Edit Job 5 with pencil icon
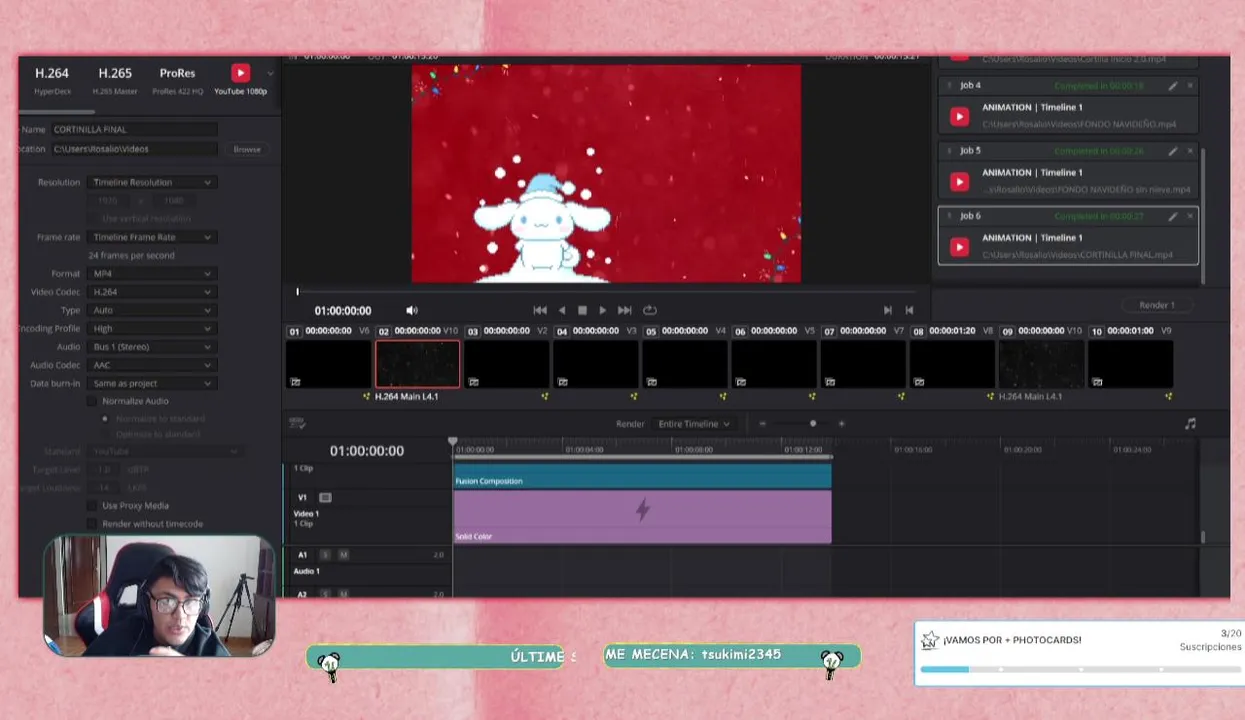Screen dimensions: 1245x720 (x=1173, y=151)
